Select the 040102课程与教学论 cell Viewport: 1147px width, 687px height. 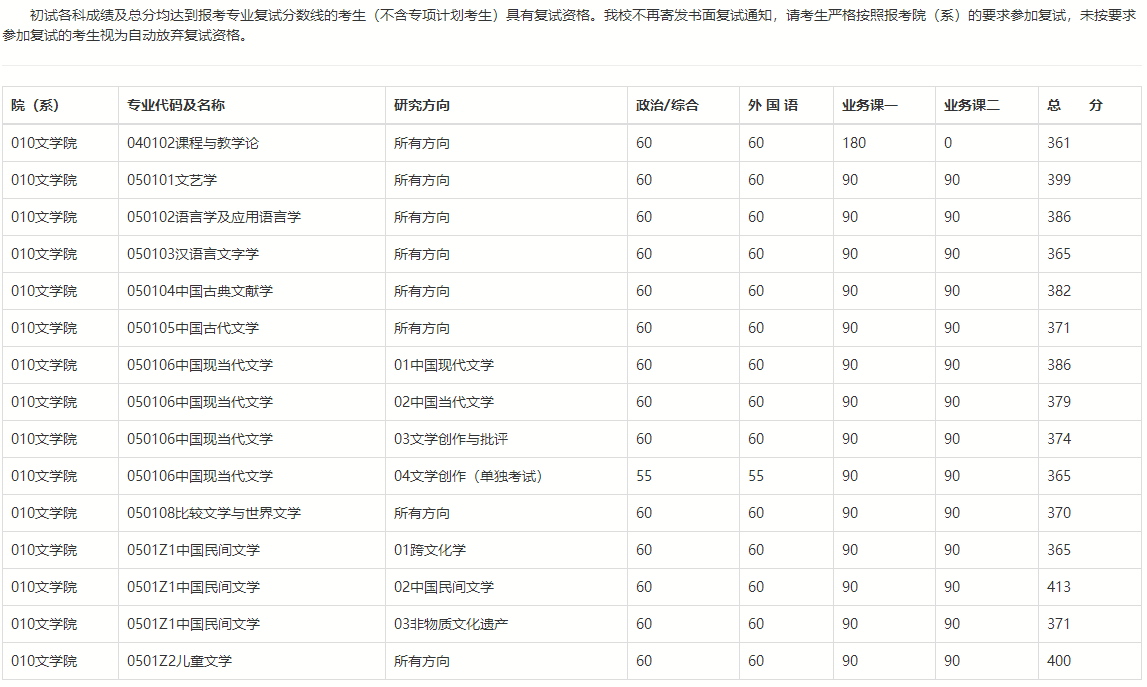tap(193, 143)
